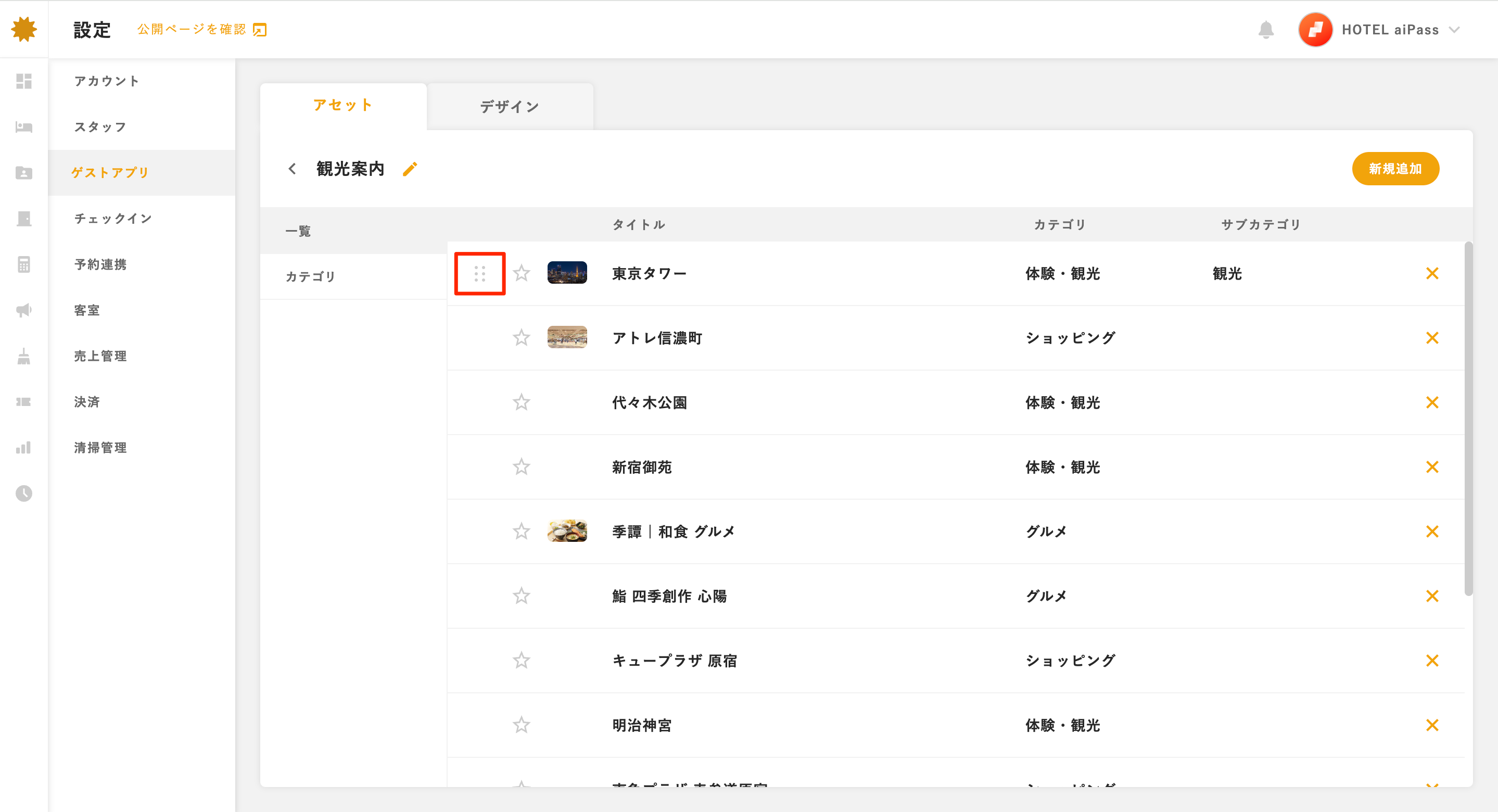Click the 新規追加 button
1498x812 pixels.
[x=1395, y=169]
